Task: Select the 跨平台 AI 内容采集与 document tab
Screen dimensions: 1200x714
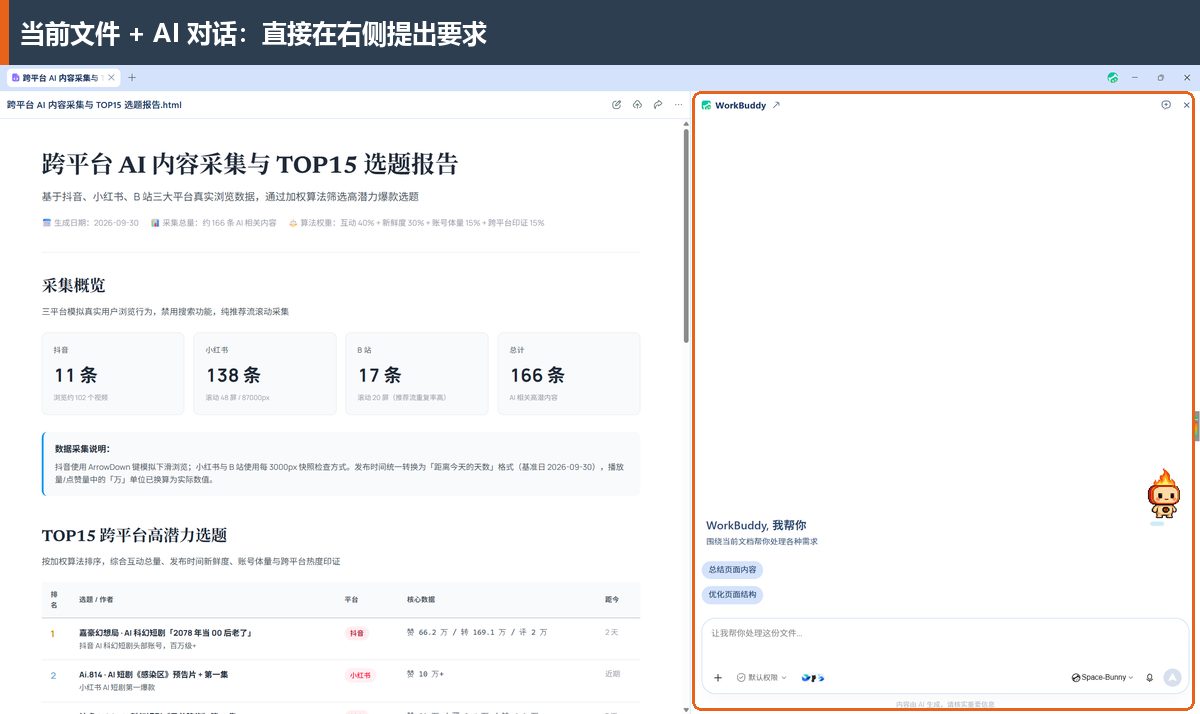Action: (x=62, y=77)
